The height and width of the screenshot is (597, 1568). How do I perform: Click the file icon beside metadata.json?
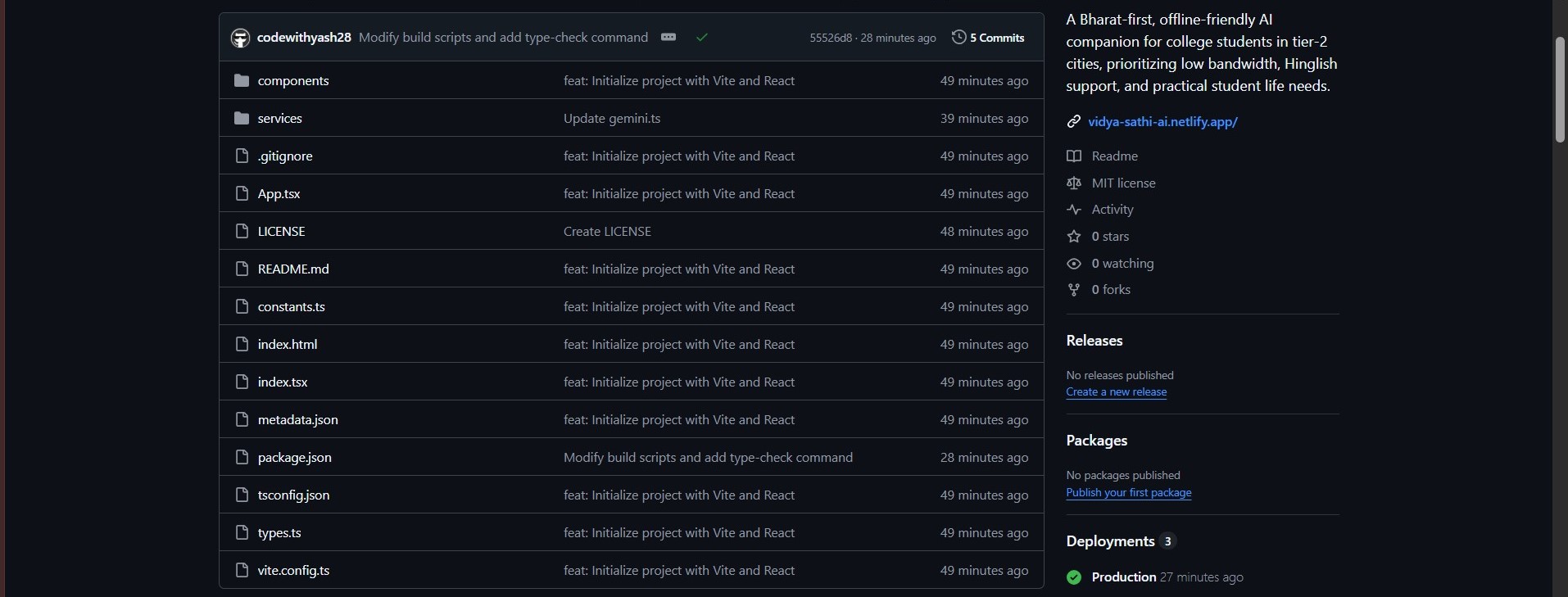(241, 419)
